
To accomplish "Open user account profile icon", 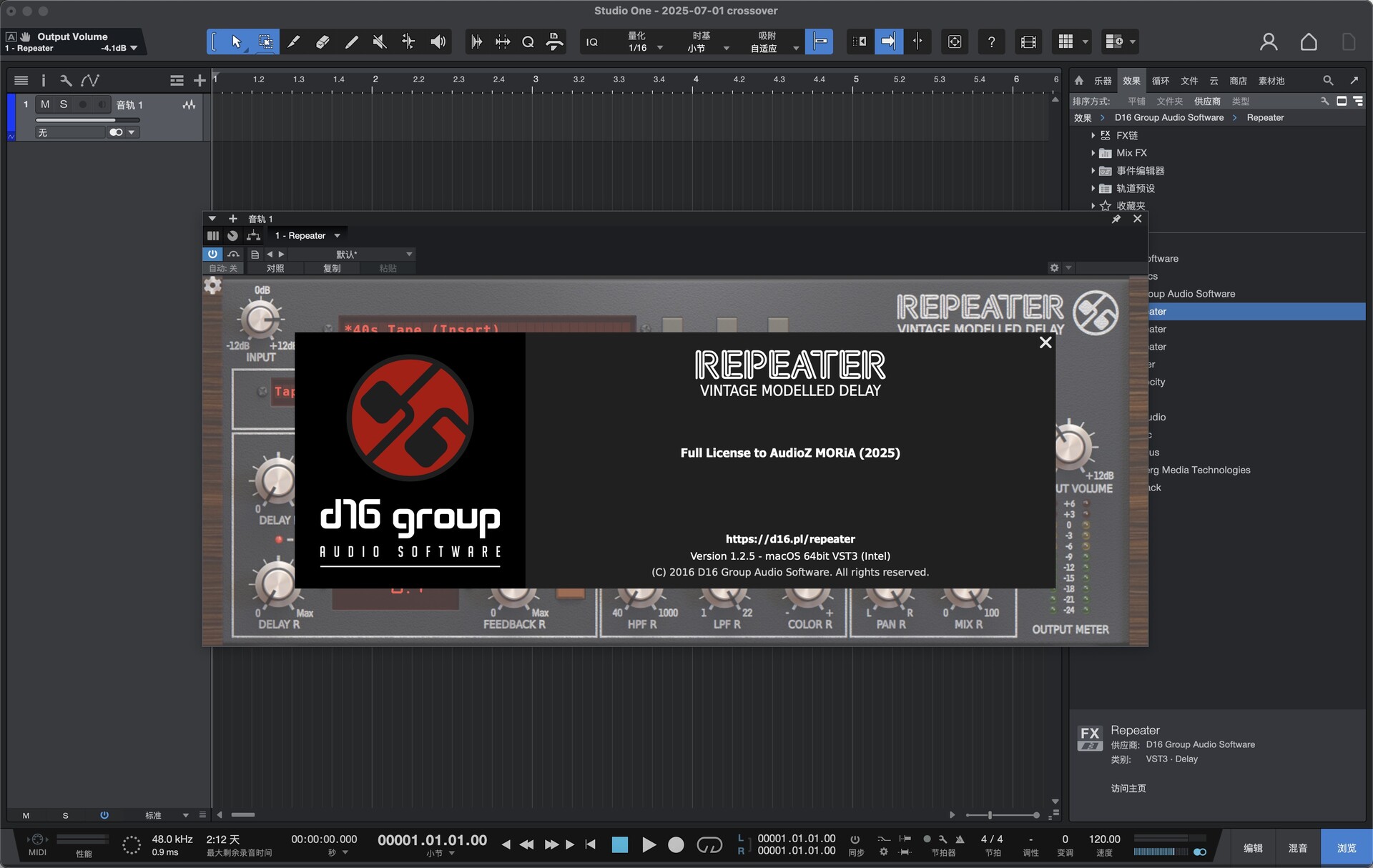I will [x=1269, y=41].
